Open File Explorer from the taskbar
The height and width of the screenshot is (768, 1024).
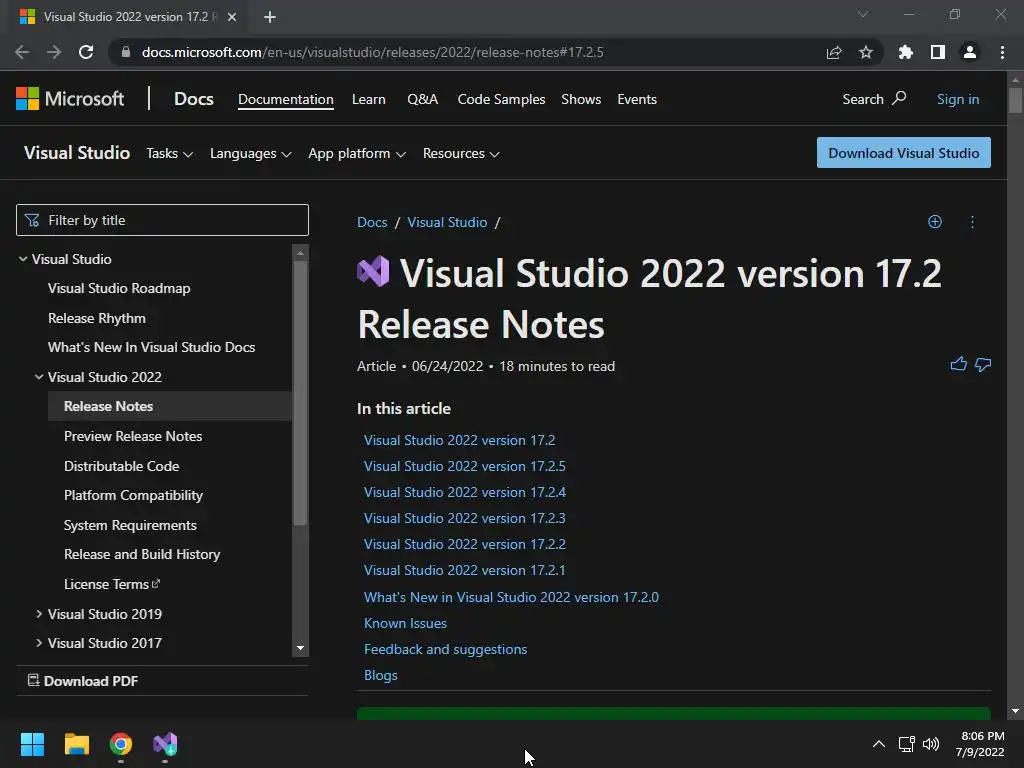[x=76, y=744]
